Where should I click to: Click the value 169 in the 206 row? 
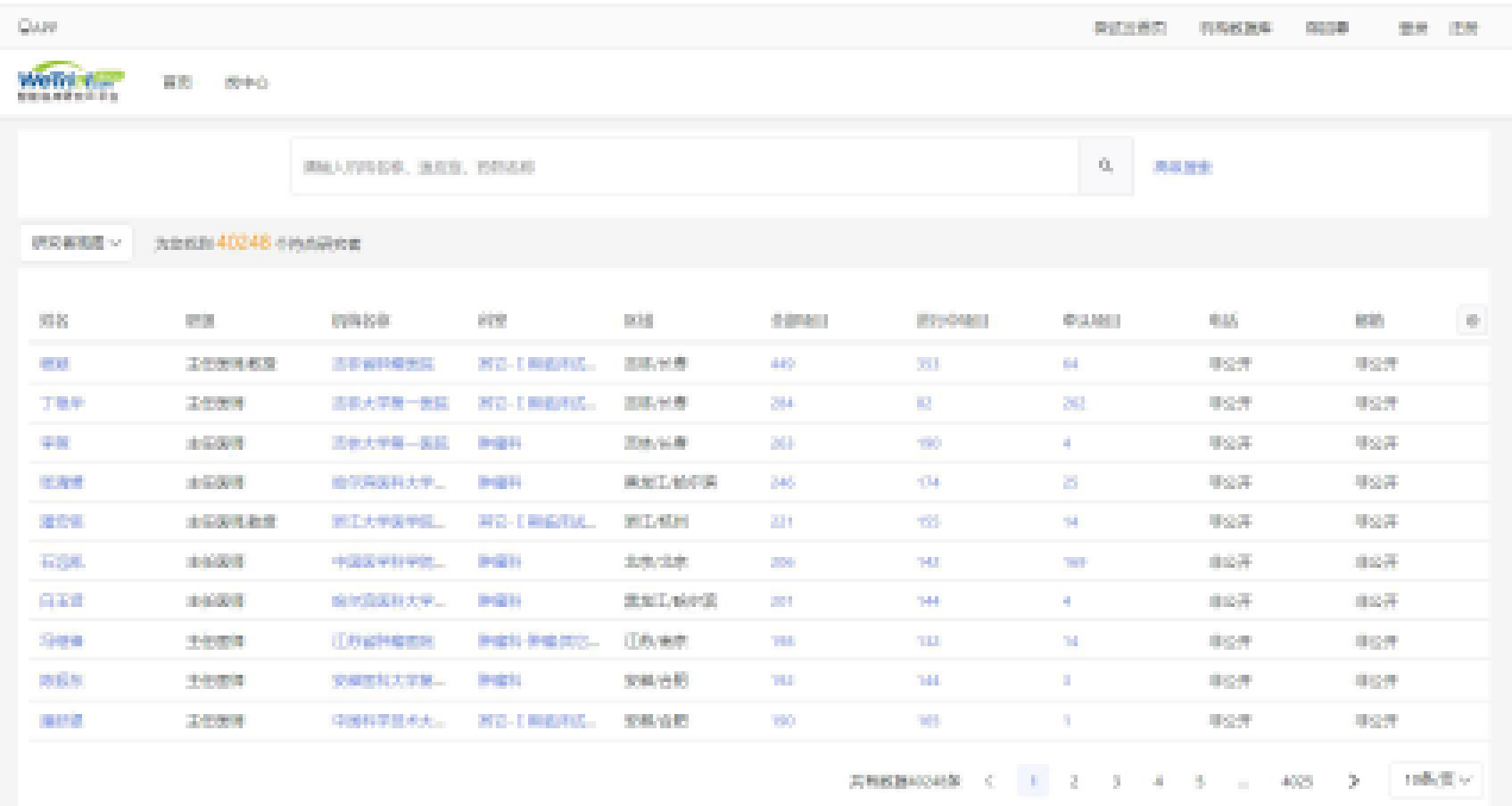(1074, 561)
